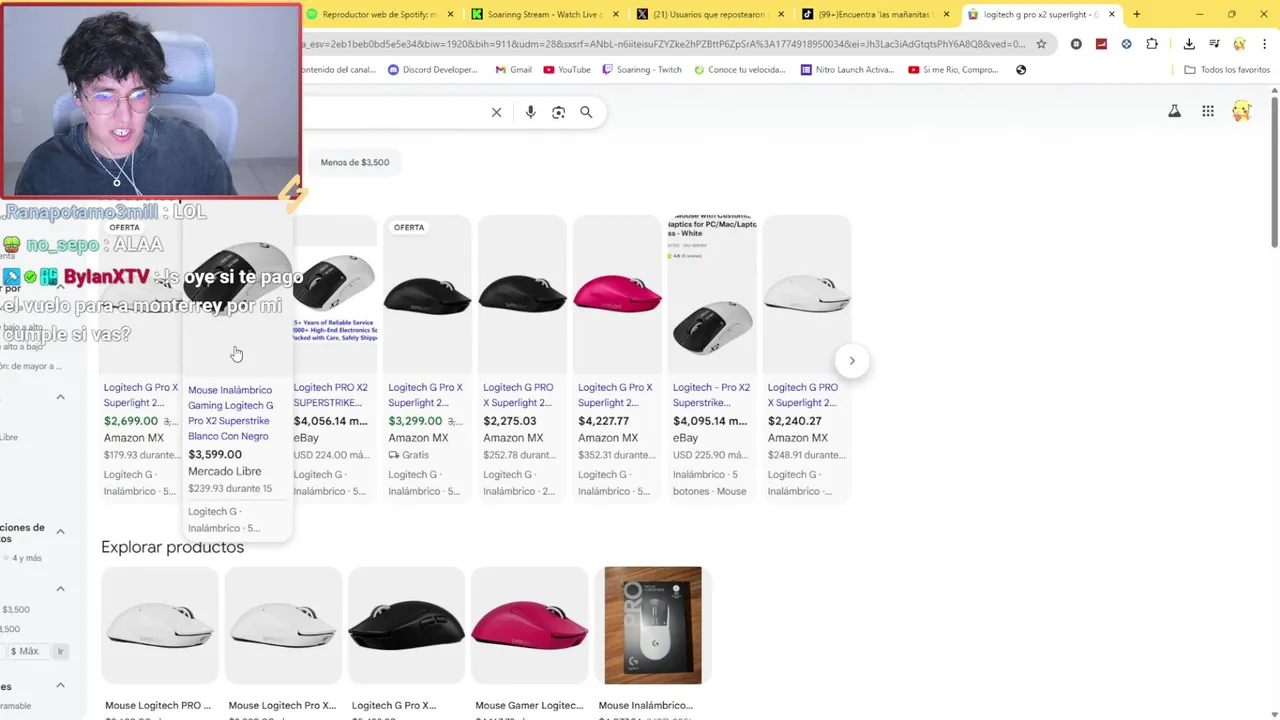The height and width of the screenshot is (720, 1280).
Task: Close the Spotify web player tab
Action: (x=450, y=14)
